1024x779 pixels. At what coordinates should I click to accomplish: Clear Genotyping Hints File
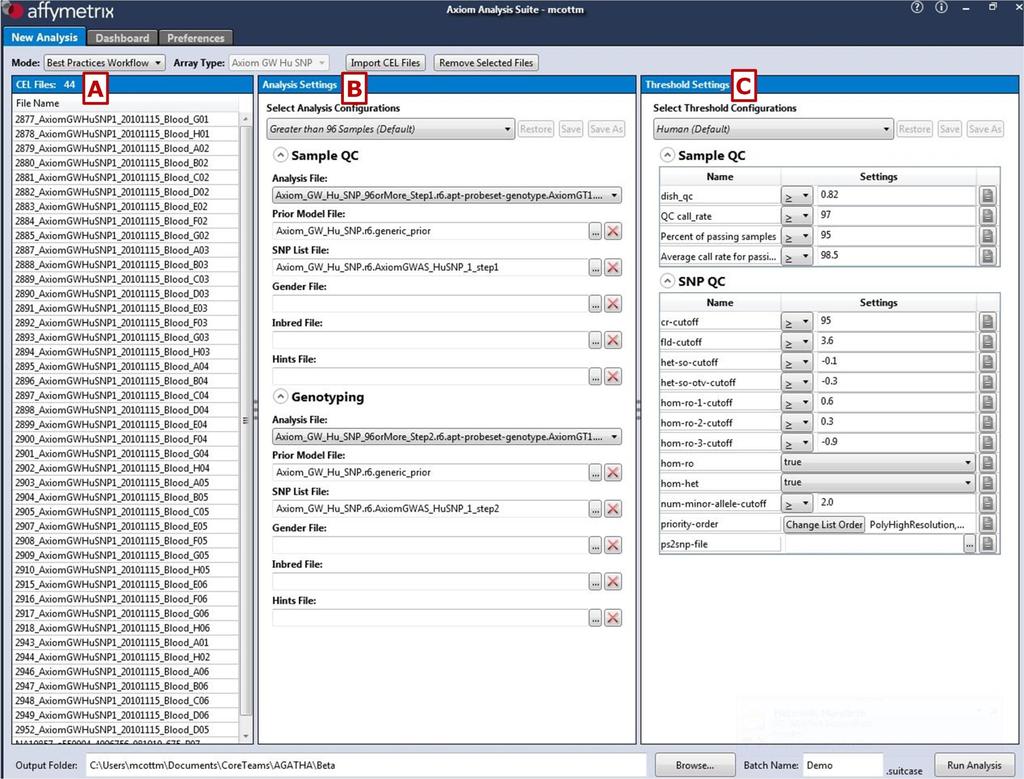613,618
